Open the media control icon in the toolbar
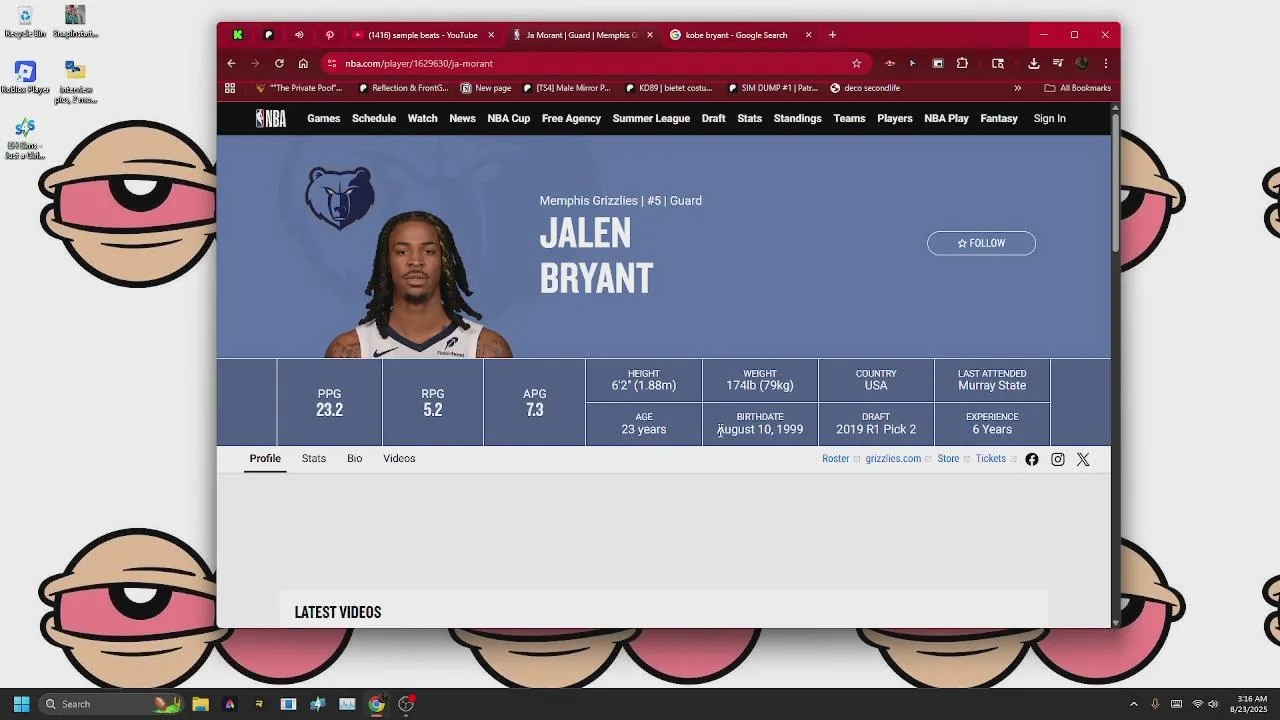Viewport: 1280px width, 720px height. coord(1058,63)
